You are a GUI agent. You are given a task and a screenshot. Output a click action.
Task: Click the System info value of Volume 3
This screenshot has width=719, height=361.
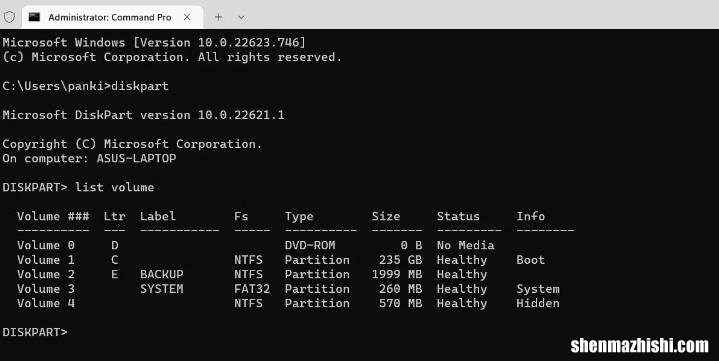pos(538,289)
